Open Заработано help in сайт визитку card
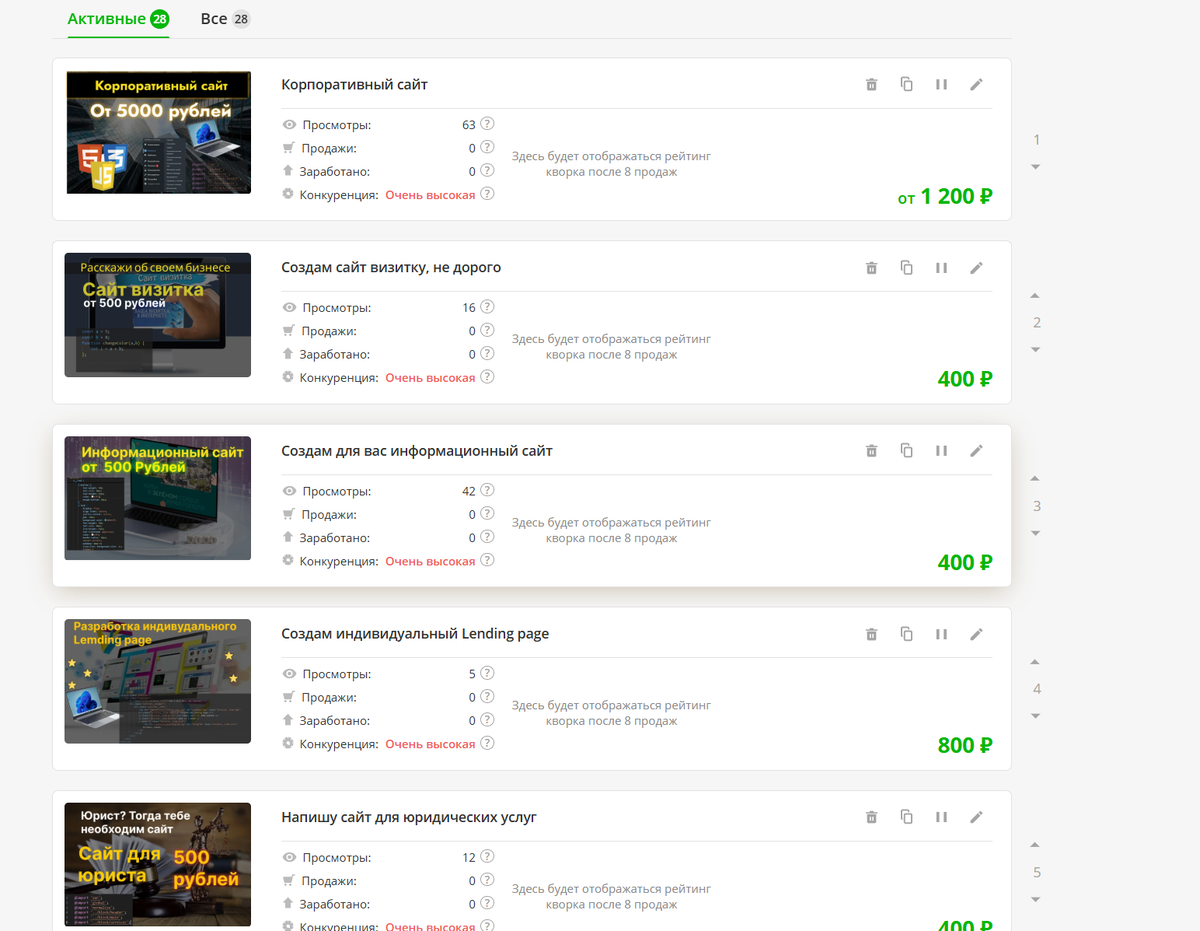The height and width of the screenshot is (931, 1200). [x=487, y=353]
